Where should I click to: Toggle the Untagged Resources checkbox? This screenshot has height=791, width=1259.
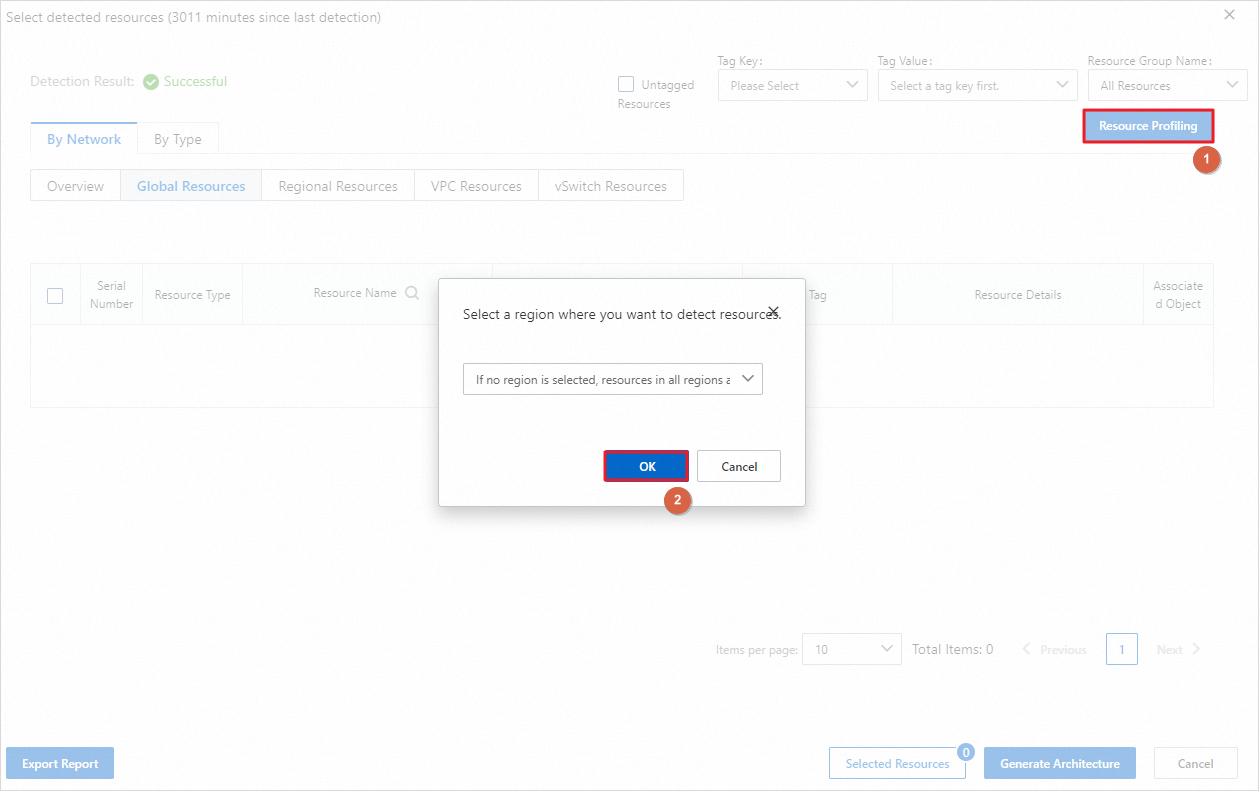click(x=626, y=85)
